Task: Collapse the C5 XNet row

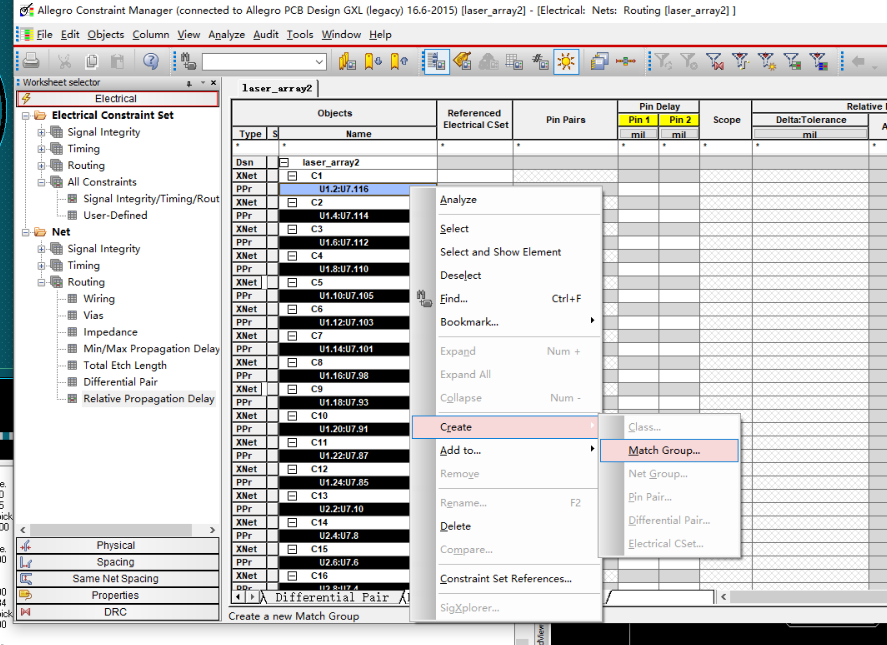Action: pyautogui.click(x=292, y=282)
